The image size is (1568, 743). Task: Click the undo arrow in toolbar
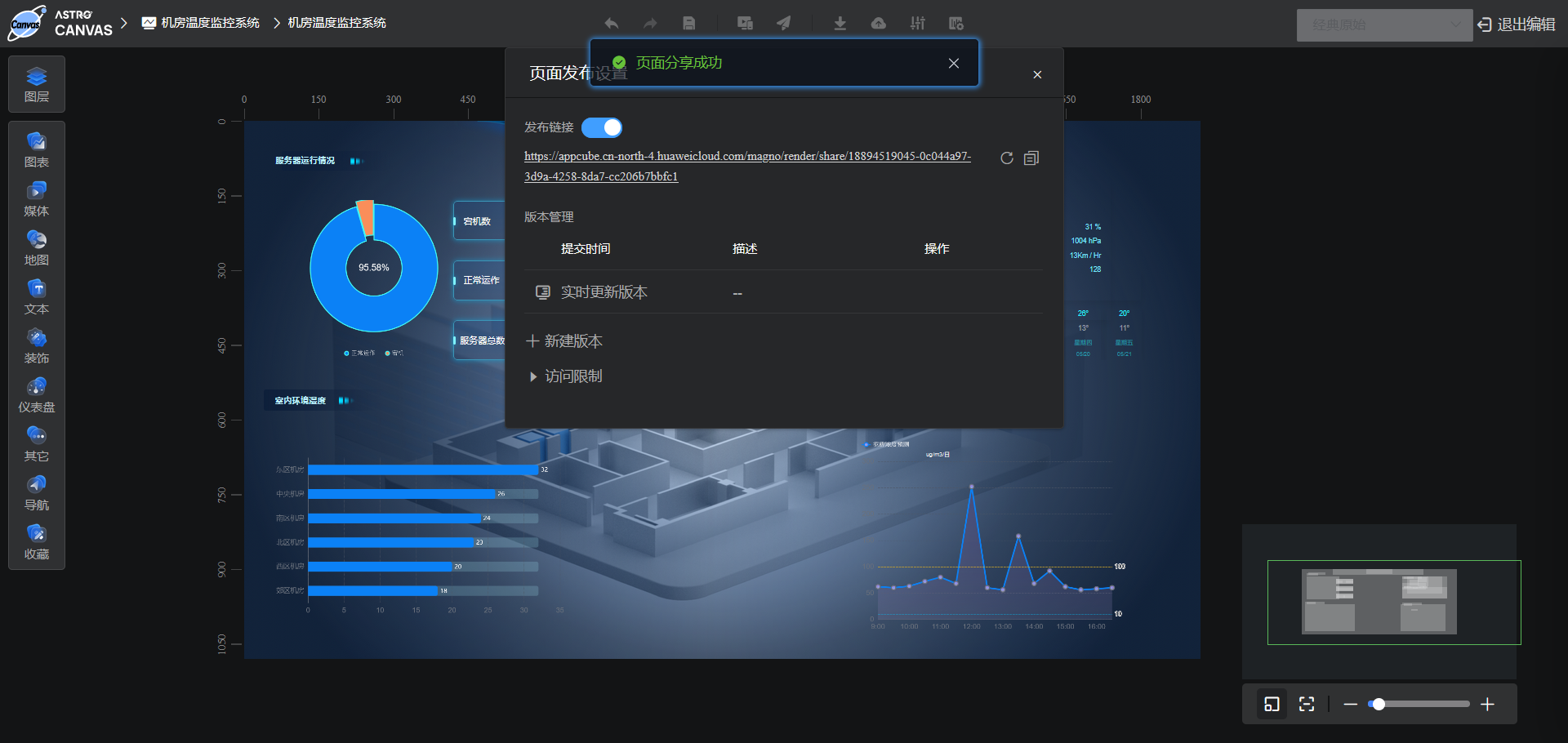coord(611,23)
